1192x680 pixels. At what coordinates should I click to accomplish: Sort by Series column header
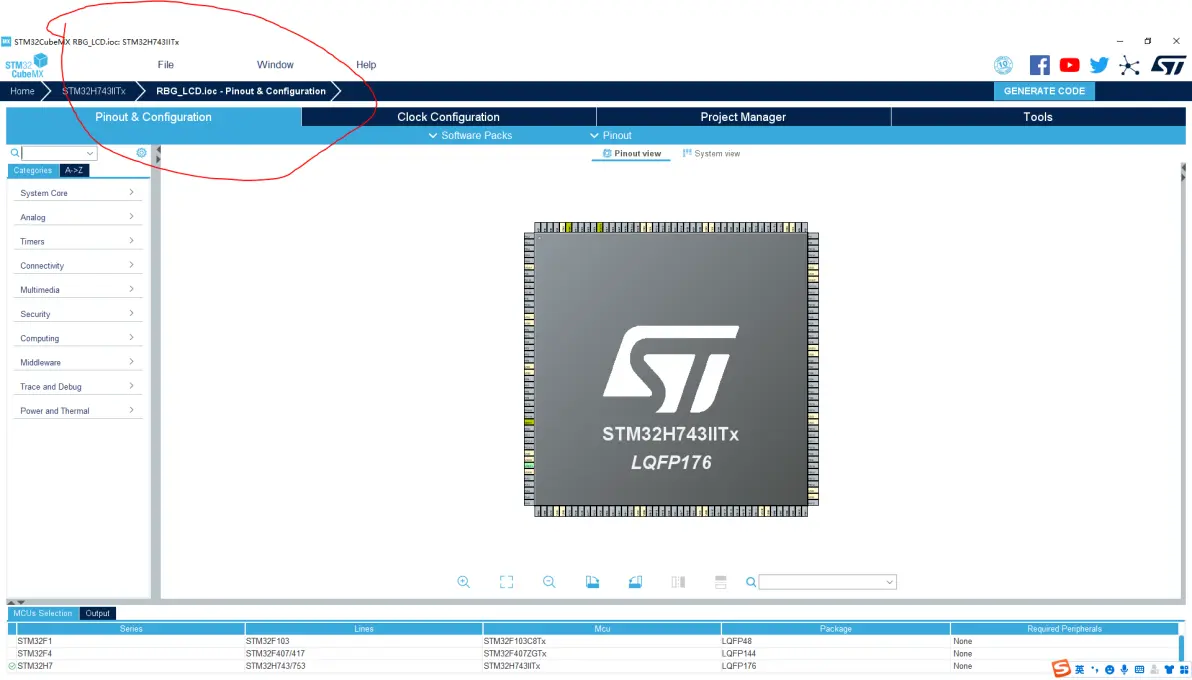[x=131, y=629]
